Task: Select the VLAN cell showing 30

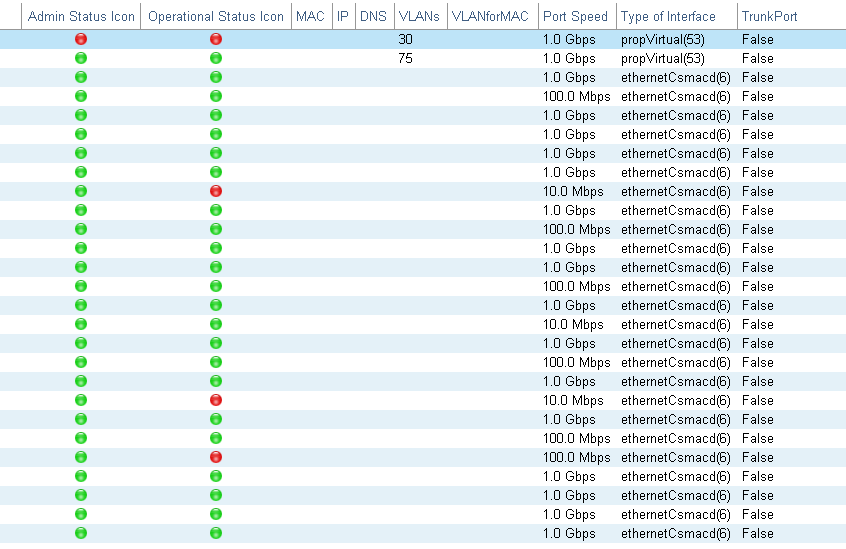Action: (405, 39)
